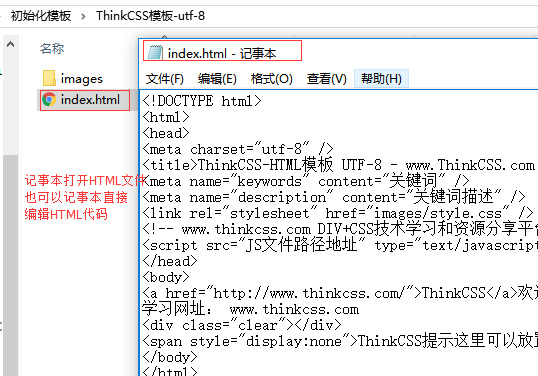The width and height of the screenshot is (538, 376).
Task: Click the <!-- www.thinkcss.com comment line
Action: tap(340, 229)
